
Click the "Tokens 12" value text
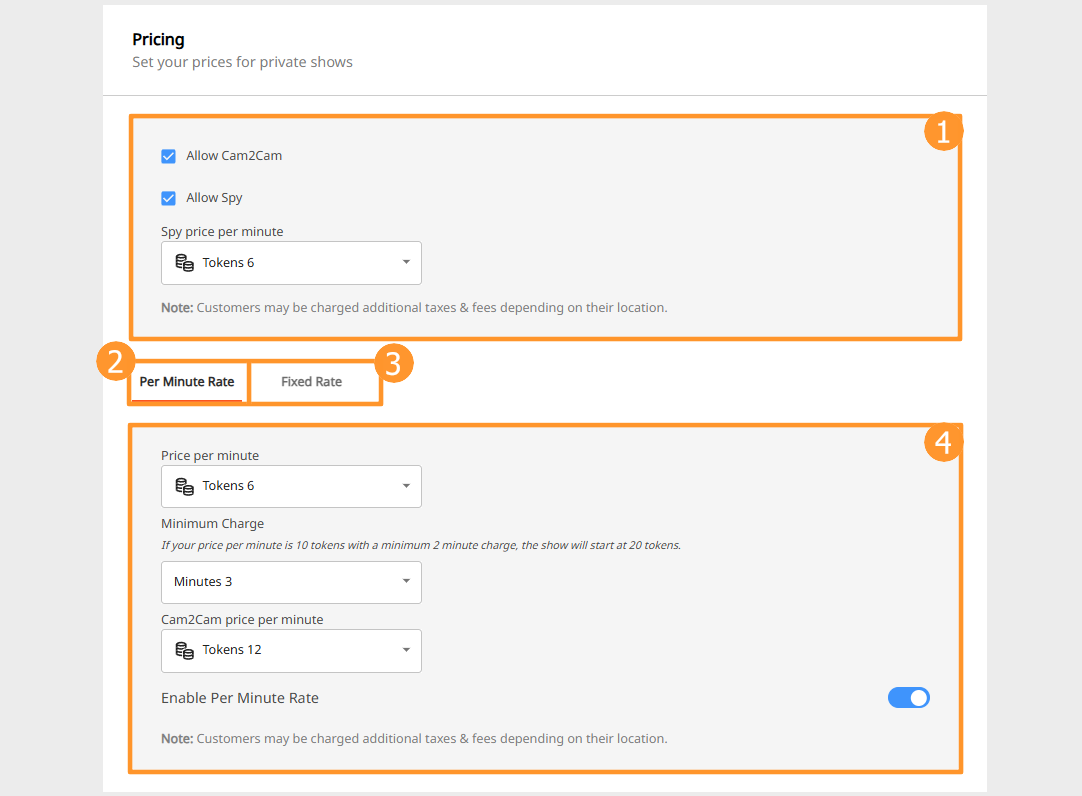(232, 650)
